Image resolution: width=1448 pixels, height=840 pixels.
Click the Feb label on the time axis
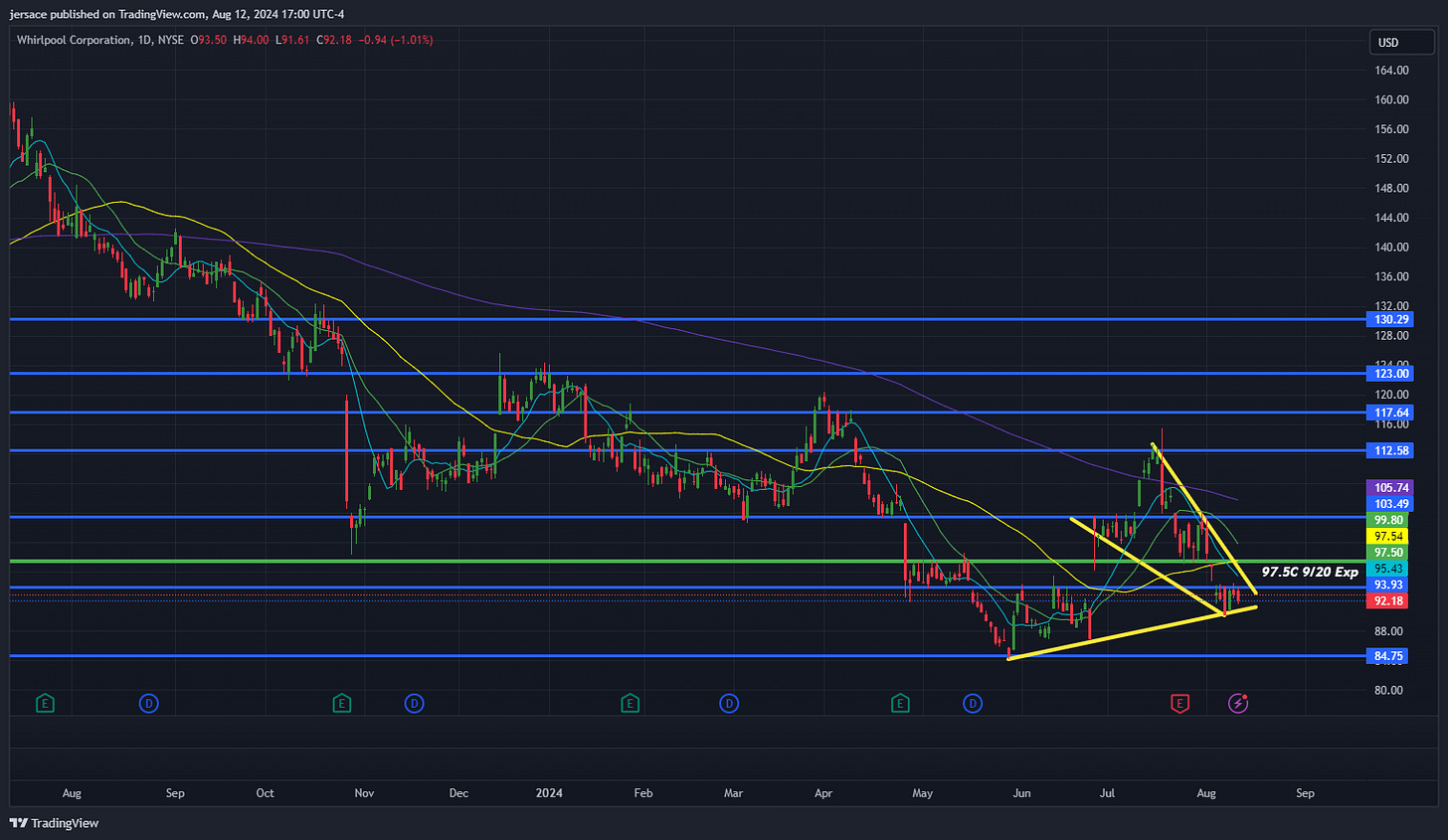pyautogui.click(x=643, y=793)
